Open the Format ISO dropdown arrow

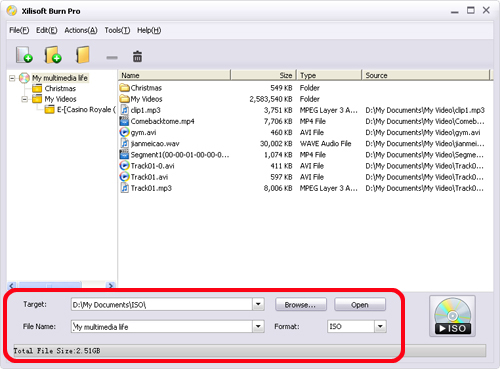[x=380, y=326]
